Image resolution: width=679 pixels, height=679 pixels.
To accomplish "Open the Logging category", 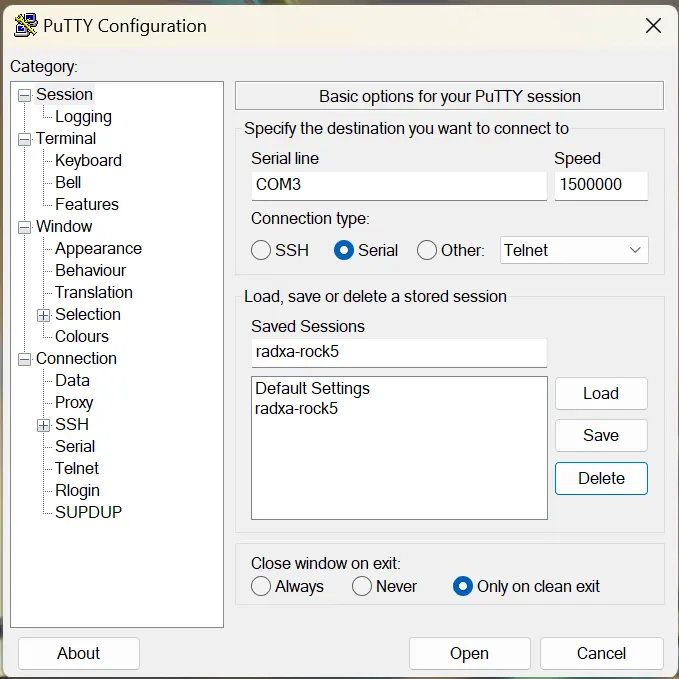I will [x=83, y=116].
